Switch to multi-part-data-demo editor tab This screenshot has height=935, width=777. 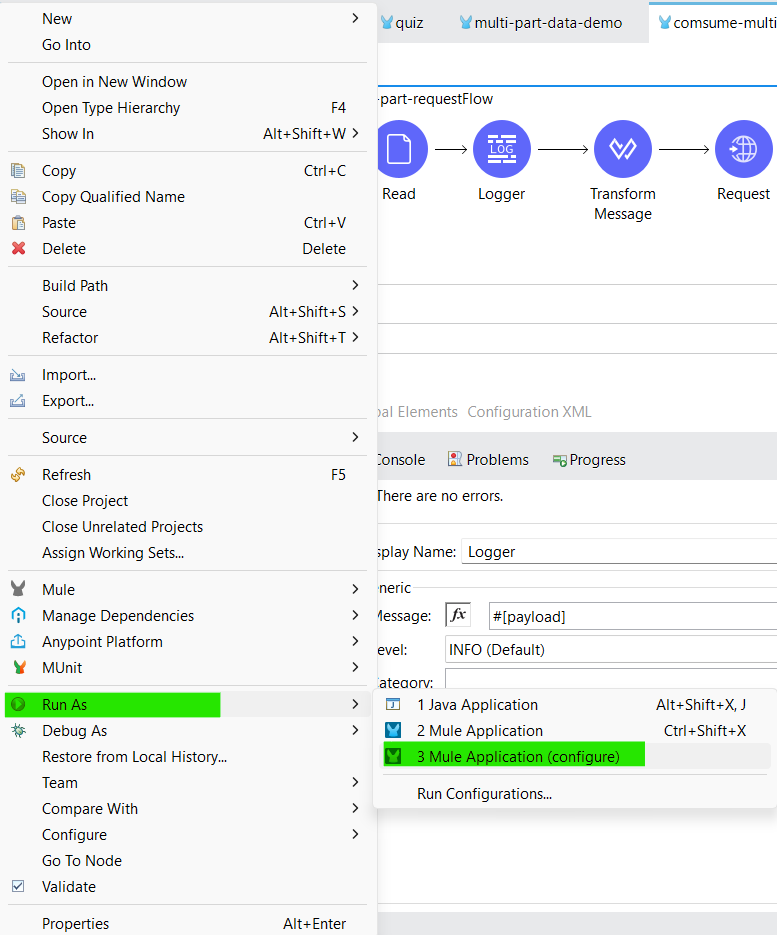pos(541,23)
